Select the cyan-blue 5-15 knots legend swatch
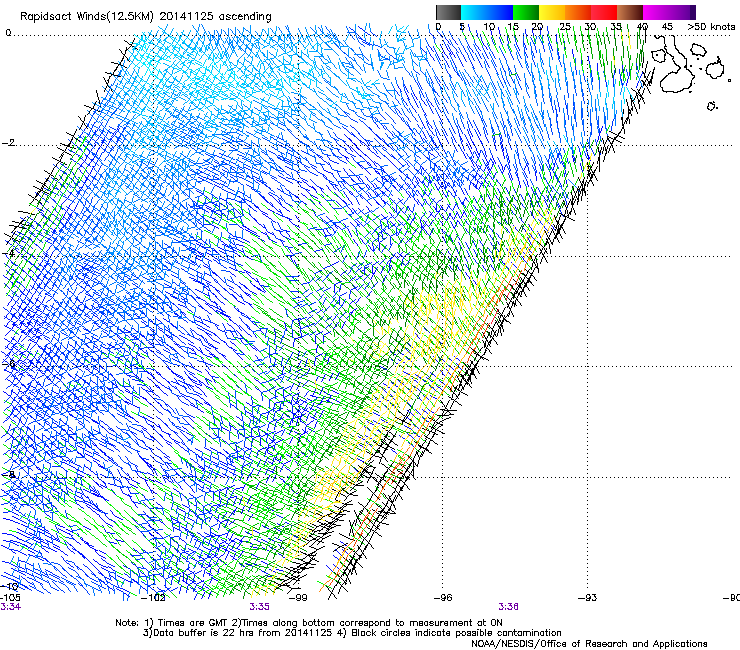 pyautogui.click(x=487, y=12)
